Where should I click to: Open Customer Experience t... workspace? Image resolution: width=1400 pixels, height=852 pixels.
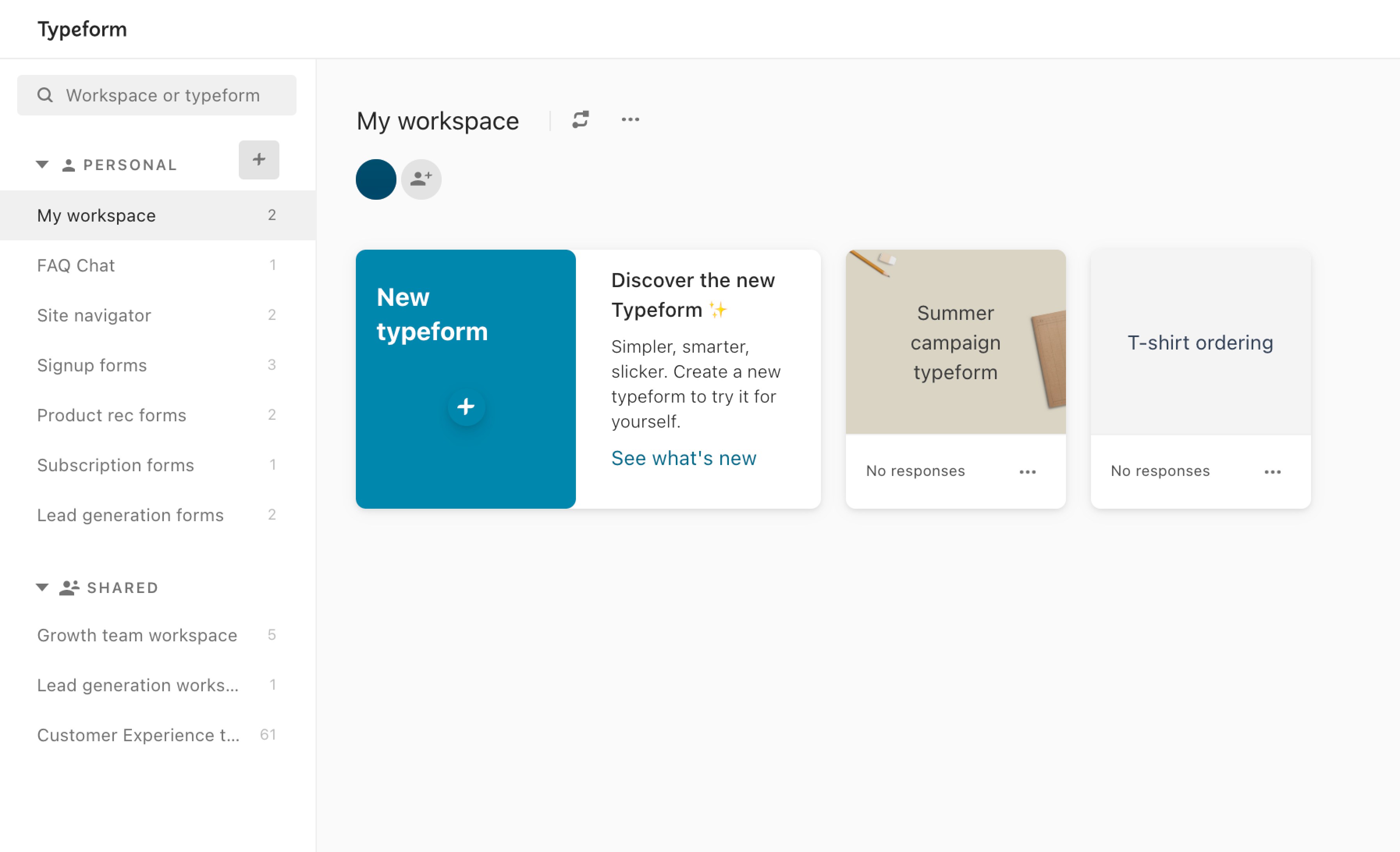coord(158,735)
